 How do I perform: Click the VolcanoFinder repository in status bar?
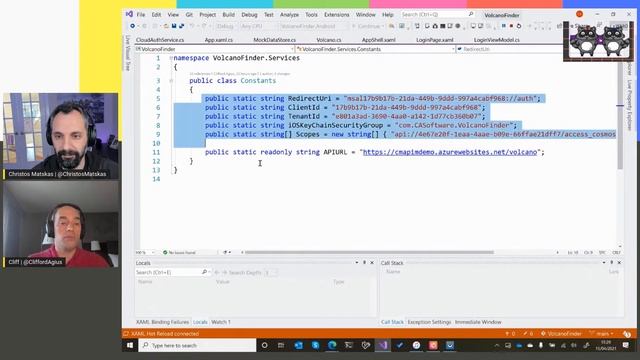click(561, 333)
